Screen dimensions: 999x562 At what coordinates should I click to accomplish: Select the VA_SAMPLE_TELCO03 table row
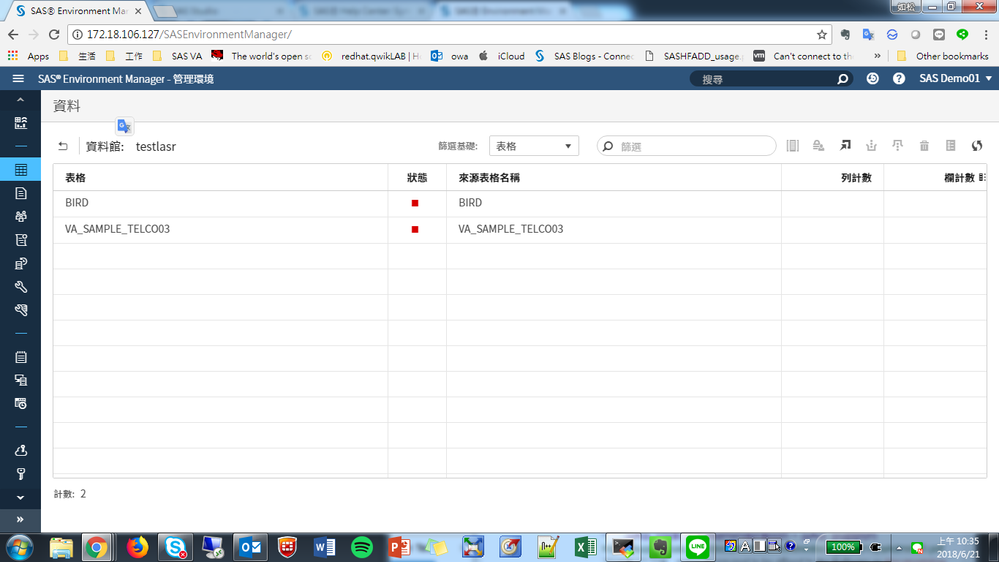tap(520, 229)
